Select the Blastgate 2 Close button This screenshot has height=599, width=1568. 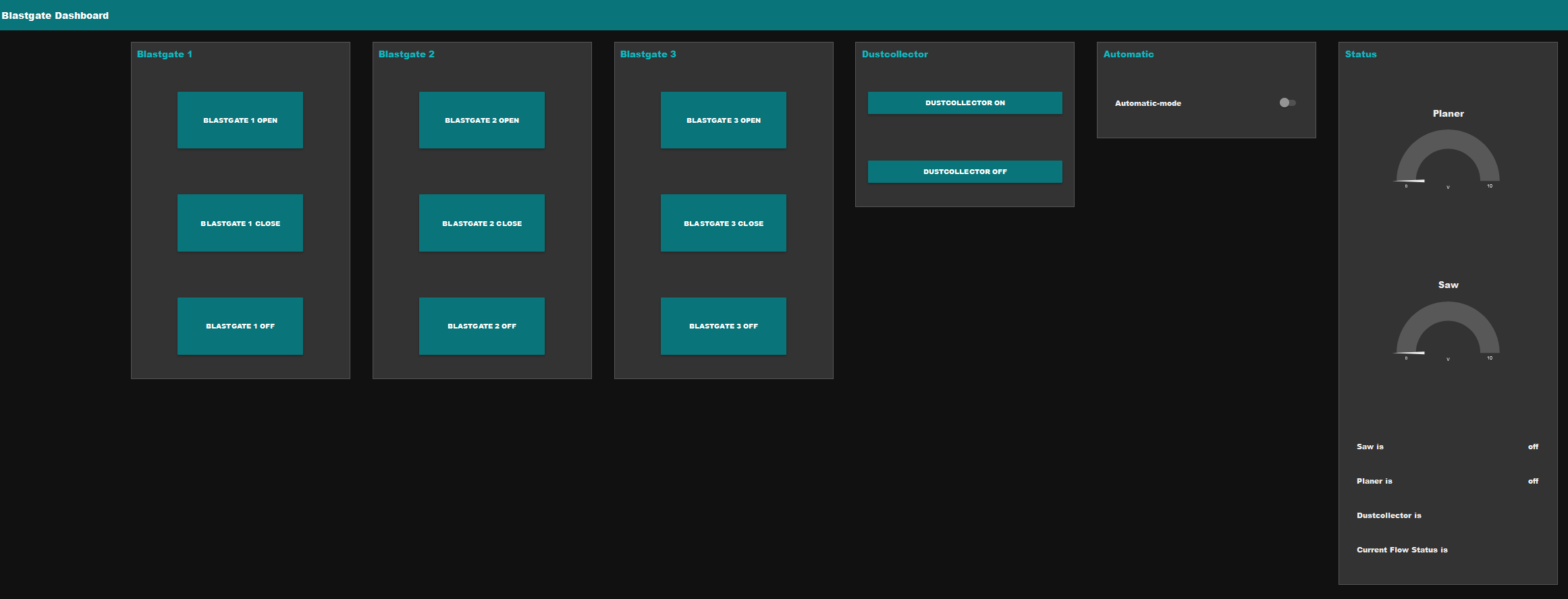point(482,223)
